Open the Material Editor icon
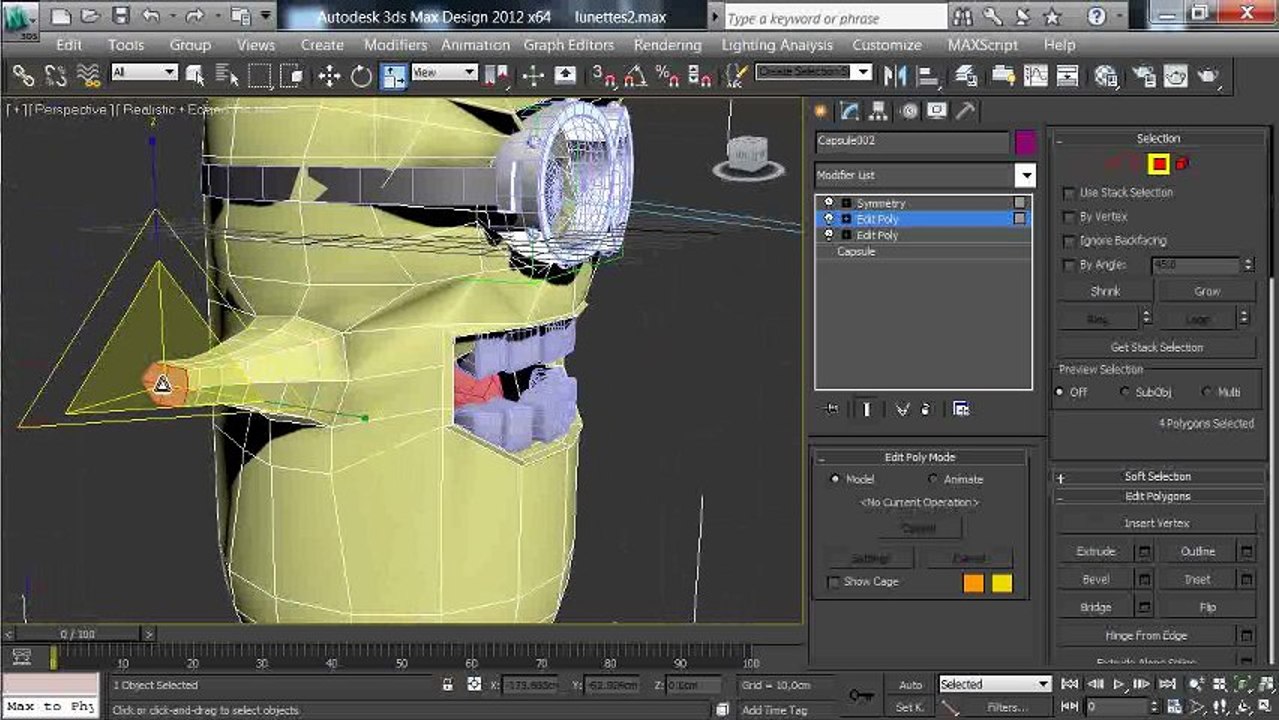Viewport: 1279px width, 720px height. (x=1106, y=76)
